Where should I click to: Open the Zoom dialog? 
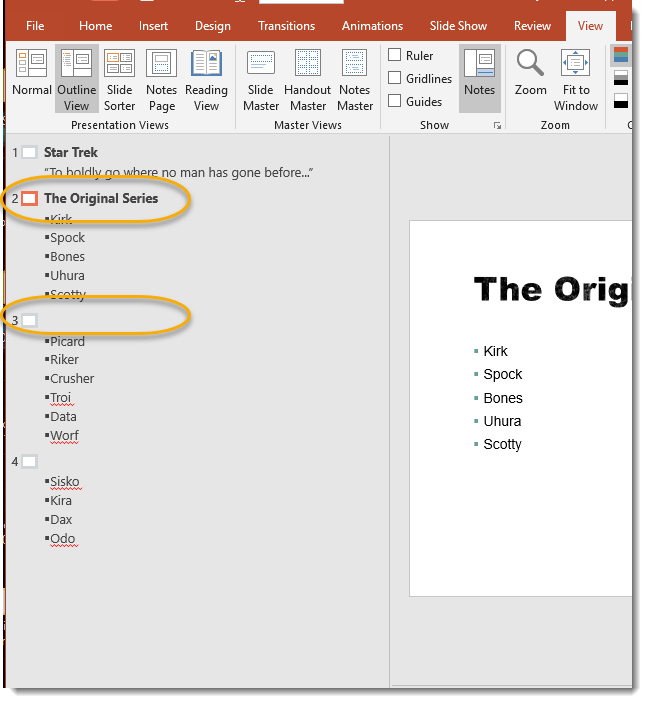(530, 73)
